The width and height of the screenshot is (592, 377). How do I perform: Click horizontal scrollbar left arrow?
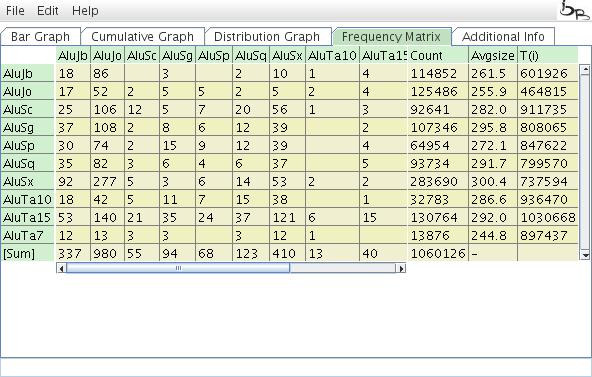[61, 268]
